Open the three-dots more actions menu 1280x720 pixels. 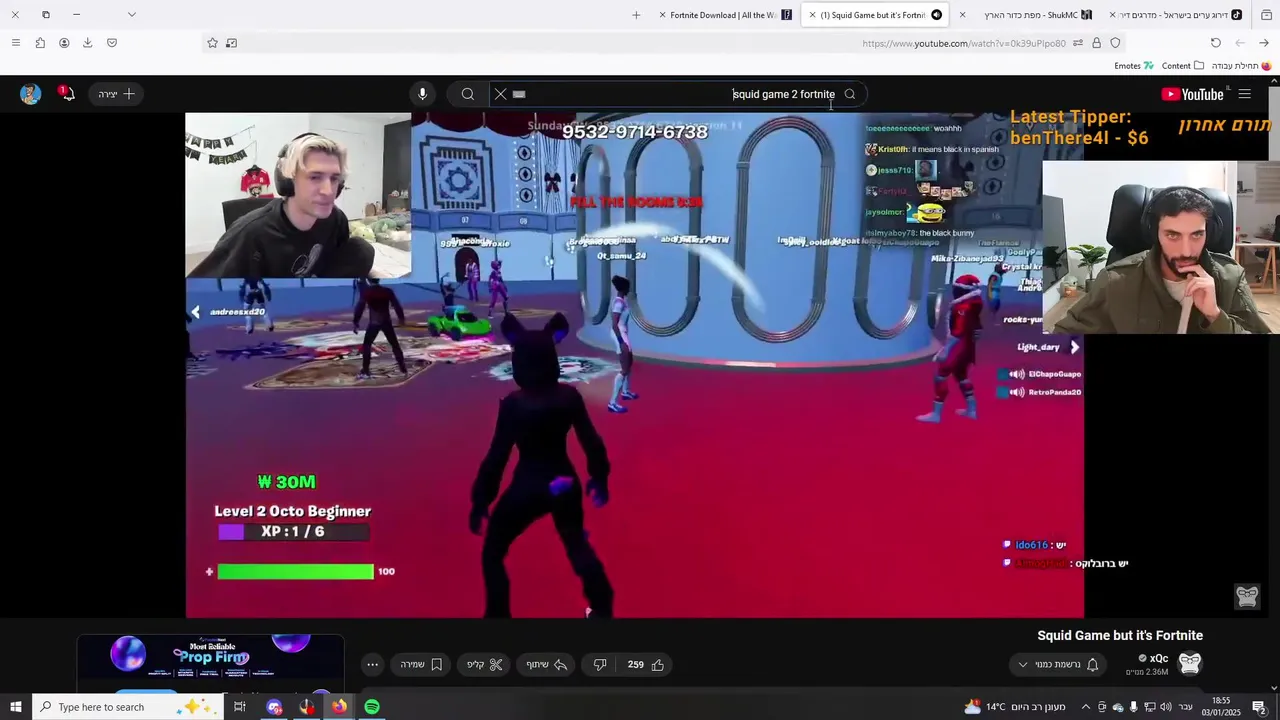click(372, 664)
